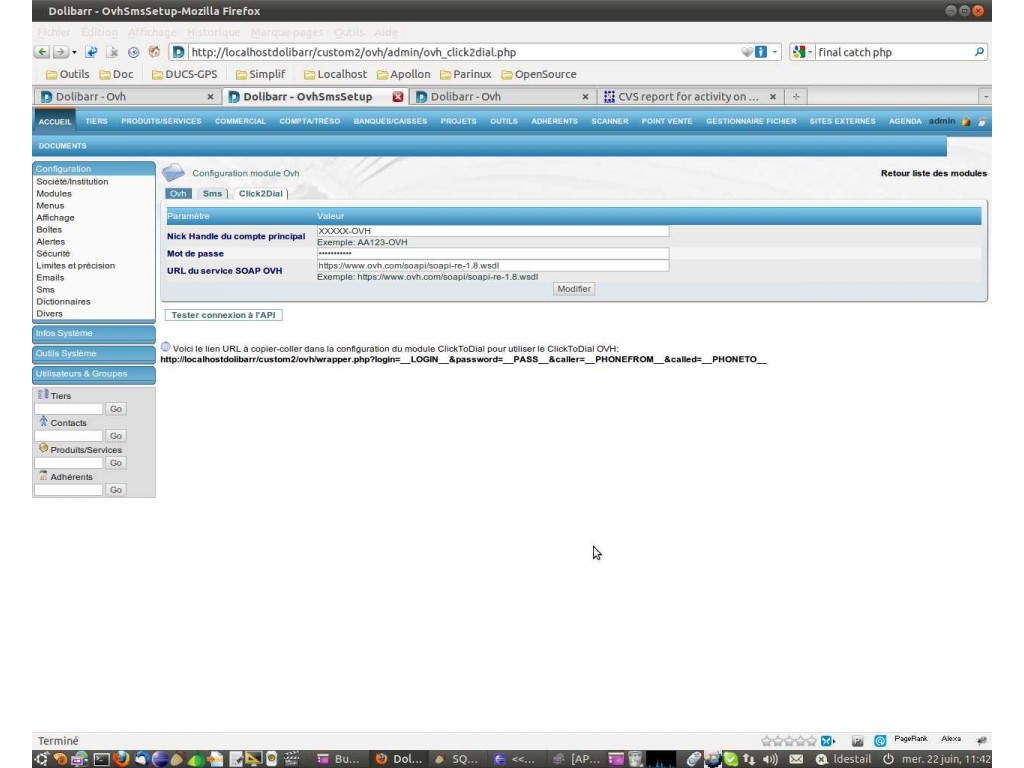The width and height of the screenshot is (1024, 768).
Task: Click the star rating in status bar
Action: [788, 741]
